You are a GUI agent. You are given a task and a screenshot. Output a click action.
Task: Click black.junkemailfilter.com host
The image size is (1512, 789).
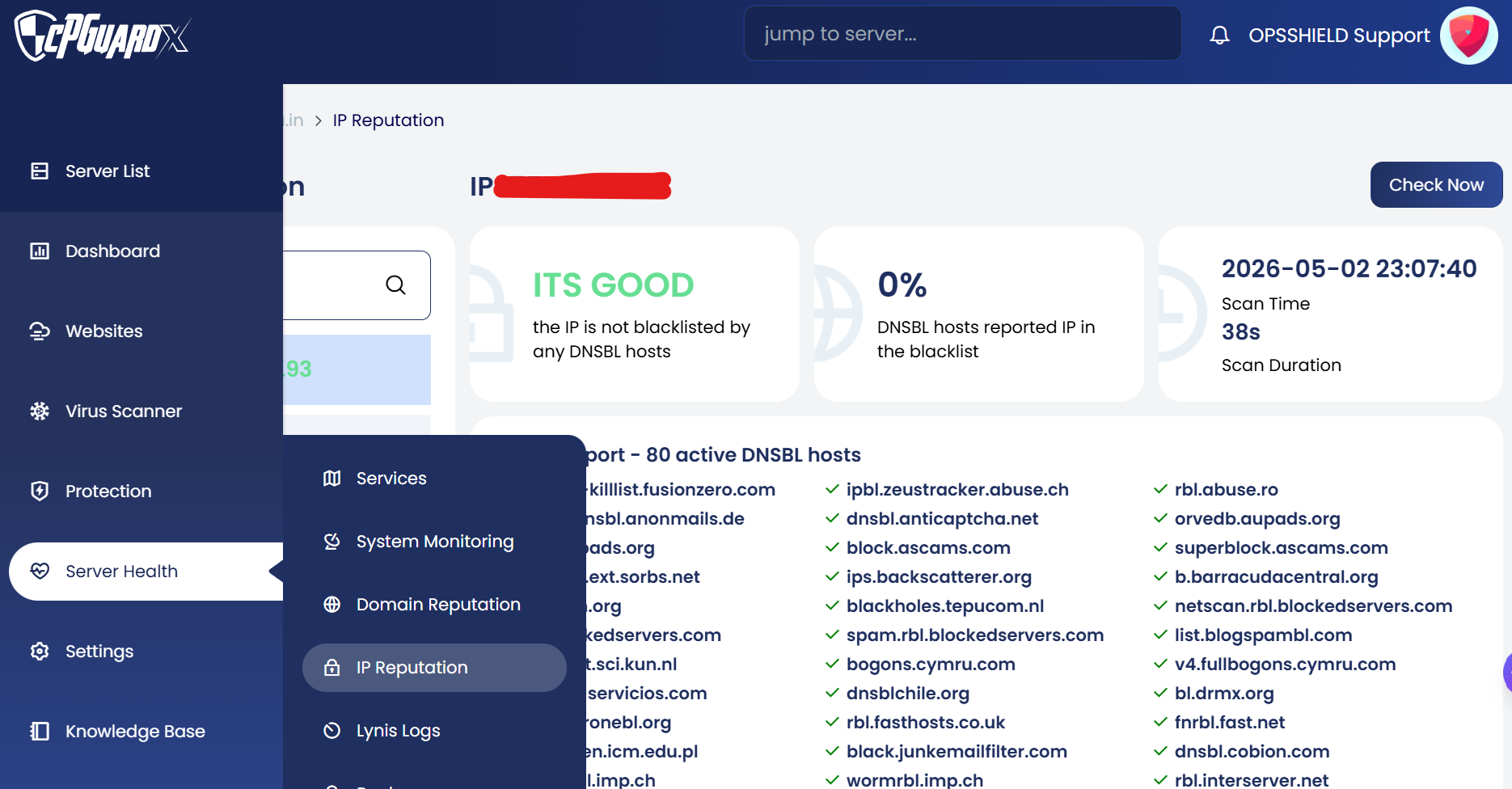click(x=957, y=751)
